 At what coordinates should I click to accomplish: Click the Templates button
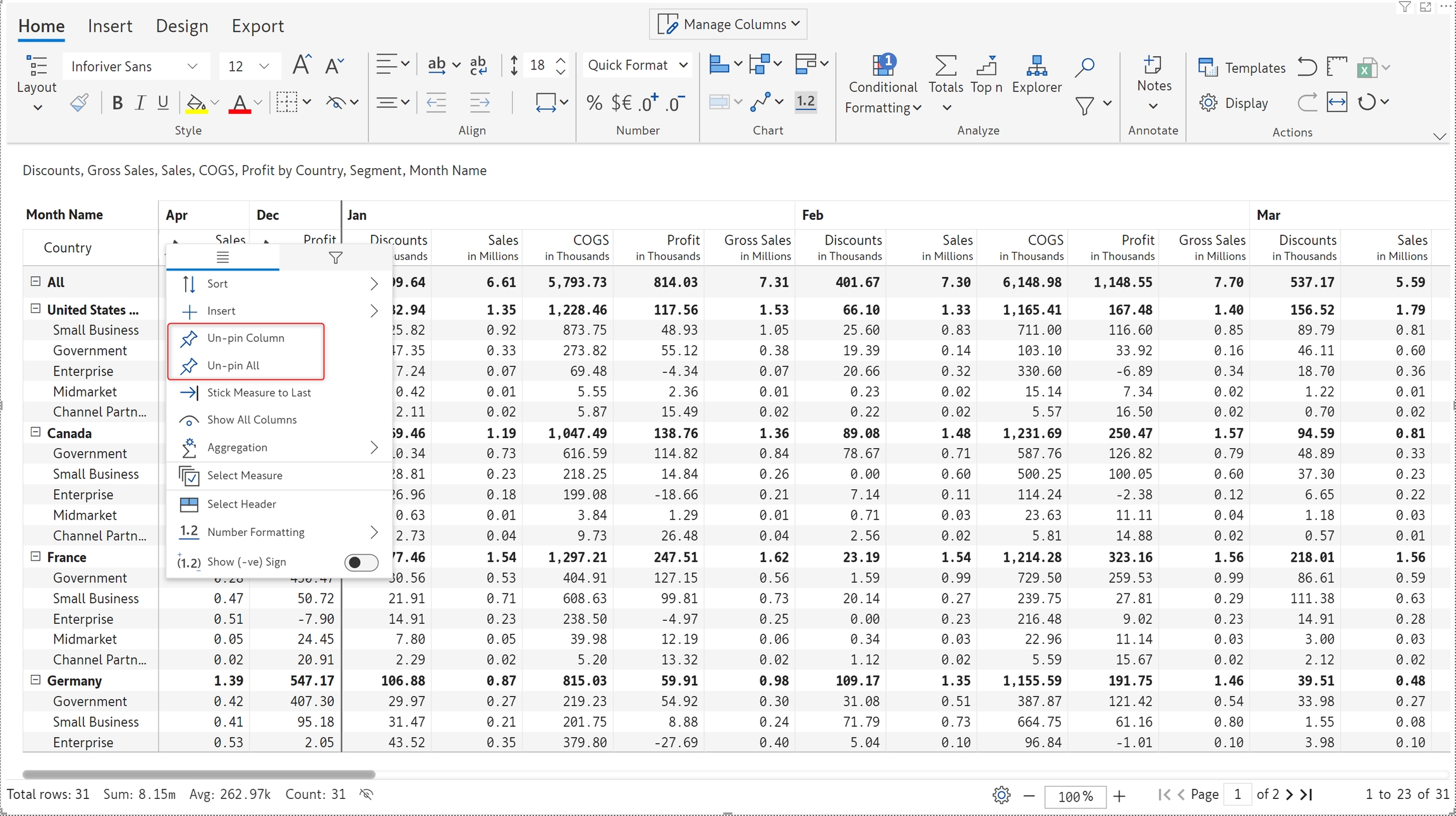click(x=1242, y=68)
